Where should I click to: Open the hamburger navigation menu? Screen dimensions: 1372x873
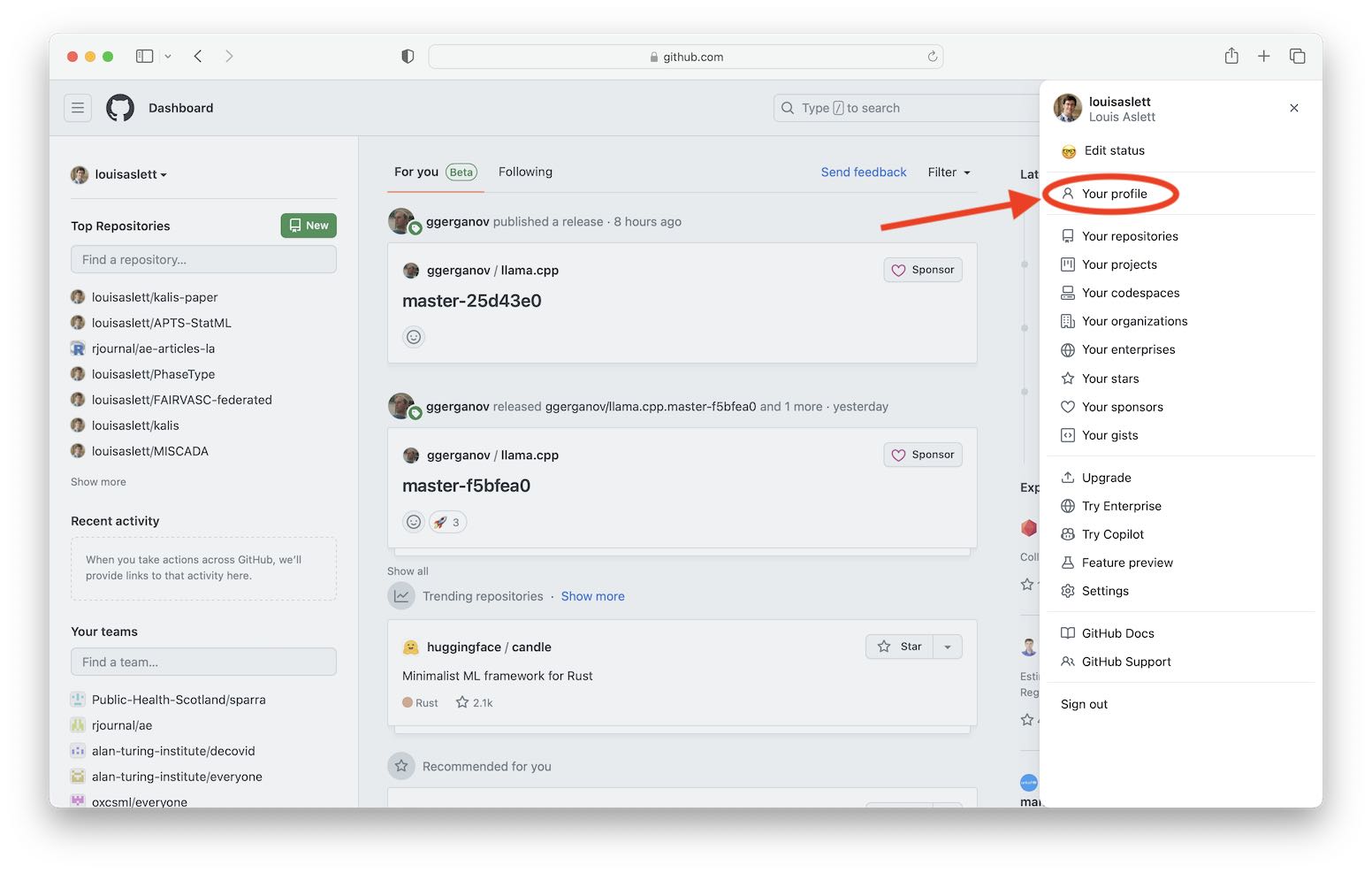click(78, 108)
